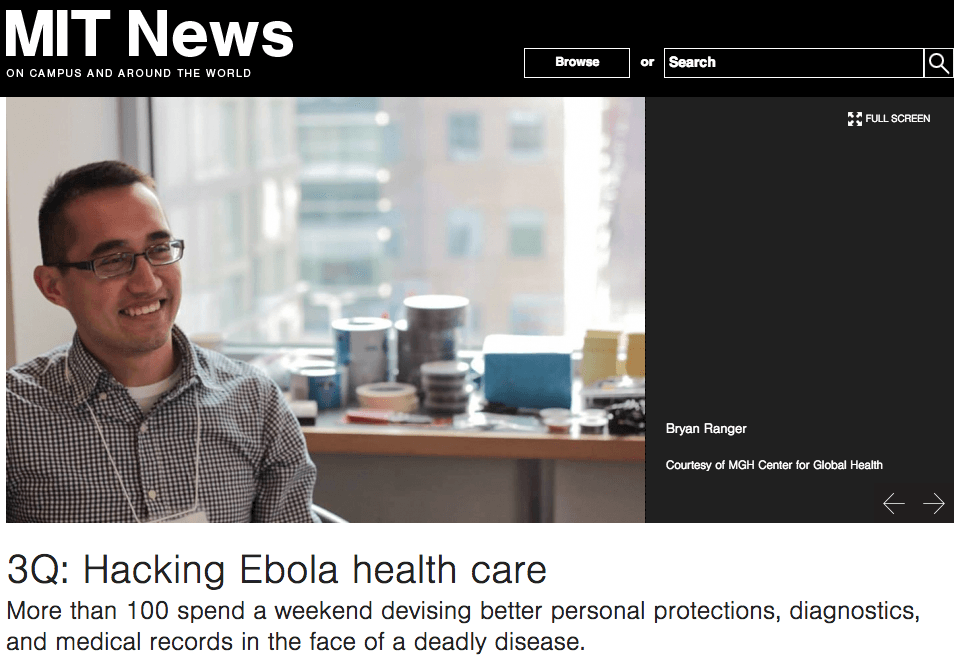Click the article subheadline about the weekend

coord(463,626)
